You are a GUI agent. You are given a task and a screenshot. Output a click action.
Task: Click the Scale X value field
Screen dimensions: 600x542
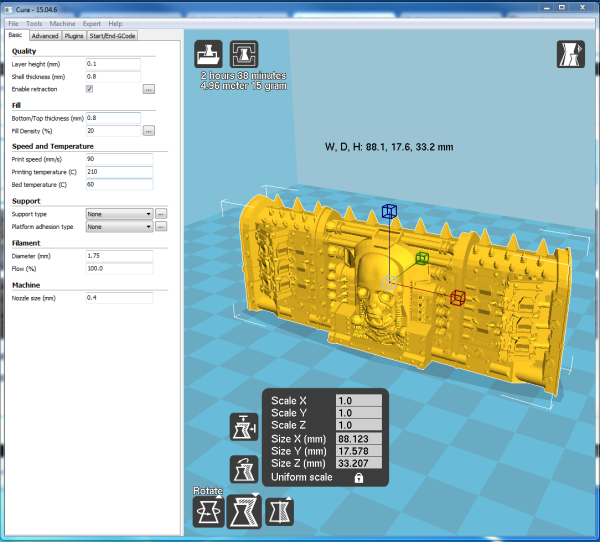[359, 401]
